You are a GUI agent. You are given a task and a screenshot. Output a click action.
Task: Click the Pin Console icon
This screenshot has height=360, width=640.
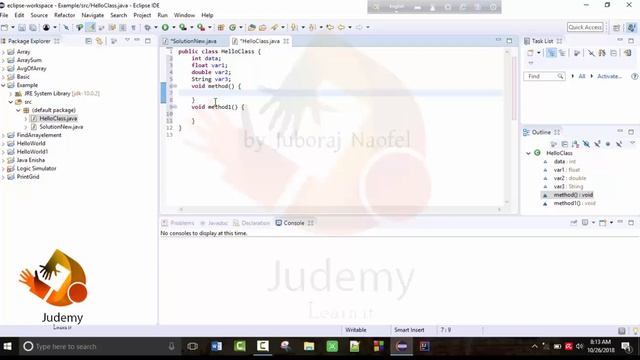pyautogui.click(x=574, y=223)
